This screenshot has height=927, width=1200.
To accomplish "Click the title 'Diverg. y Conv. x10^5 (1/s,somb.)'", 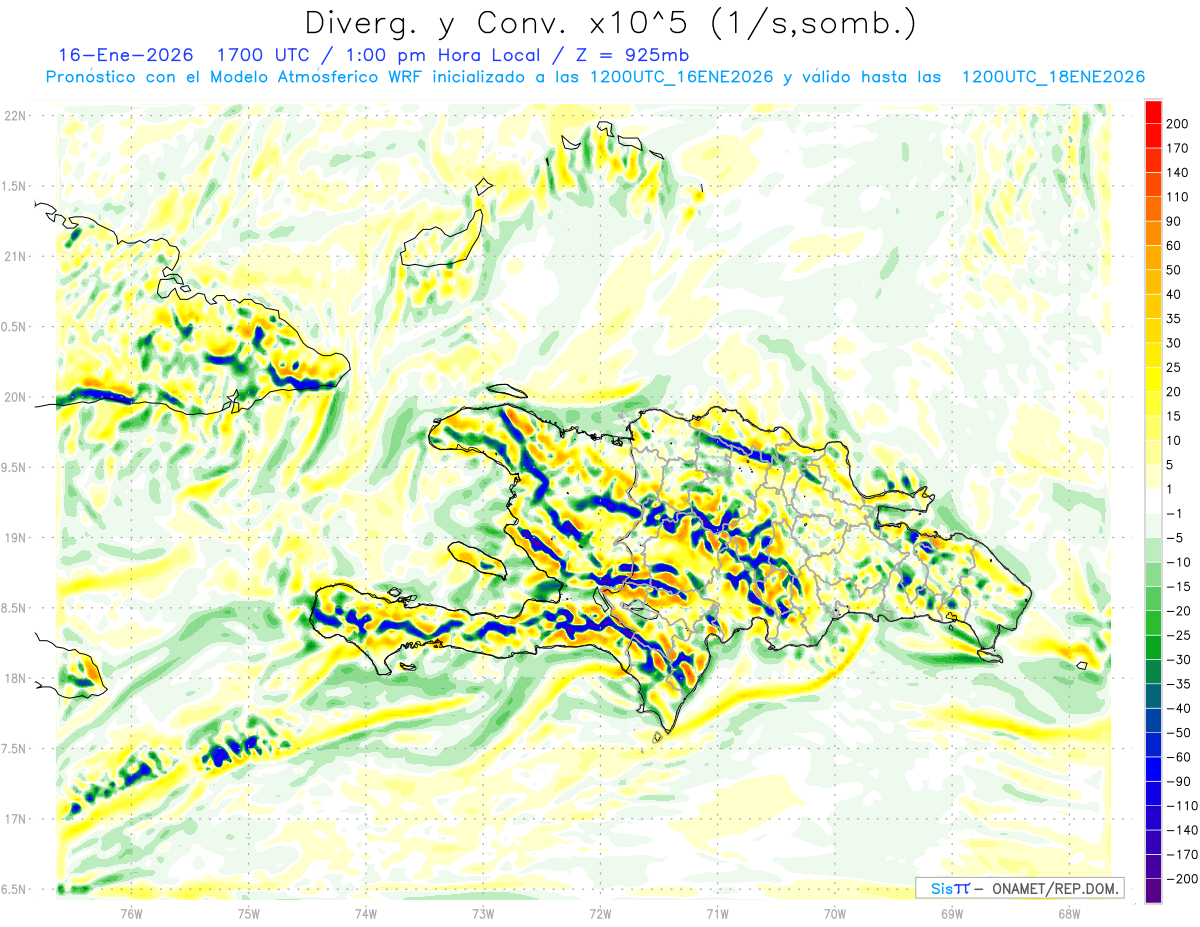I will pyautogui.click(x=610, y=22).
